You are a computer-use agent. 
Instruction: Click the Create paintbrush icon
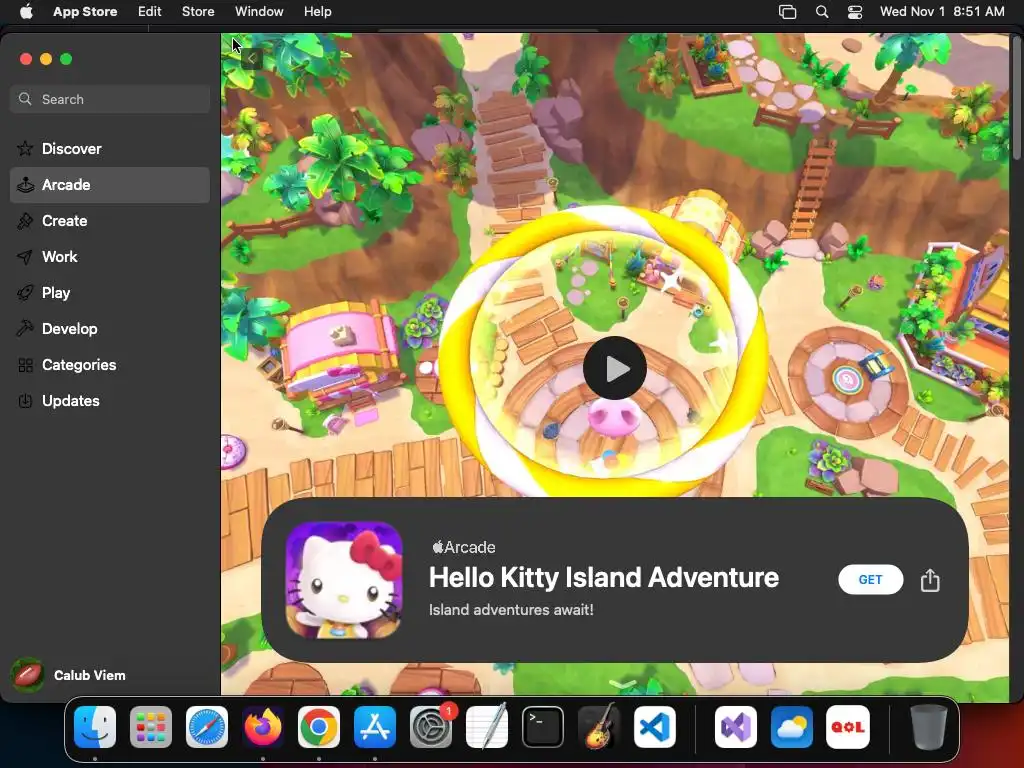pos(25,221)
